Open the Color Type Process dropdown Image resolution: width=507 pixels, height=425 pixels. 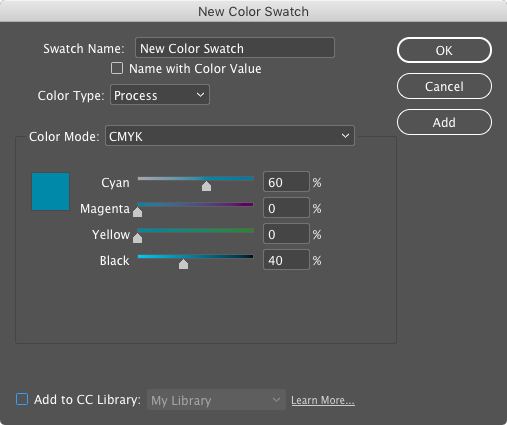click(x=160, y=95)
